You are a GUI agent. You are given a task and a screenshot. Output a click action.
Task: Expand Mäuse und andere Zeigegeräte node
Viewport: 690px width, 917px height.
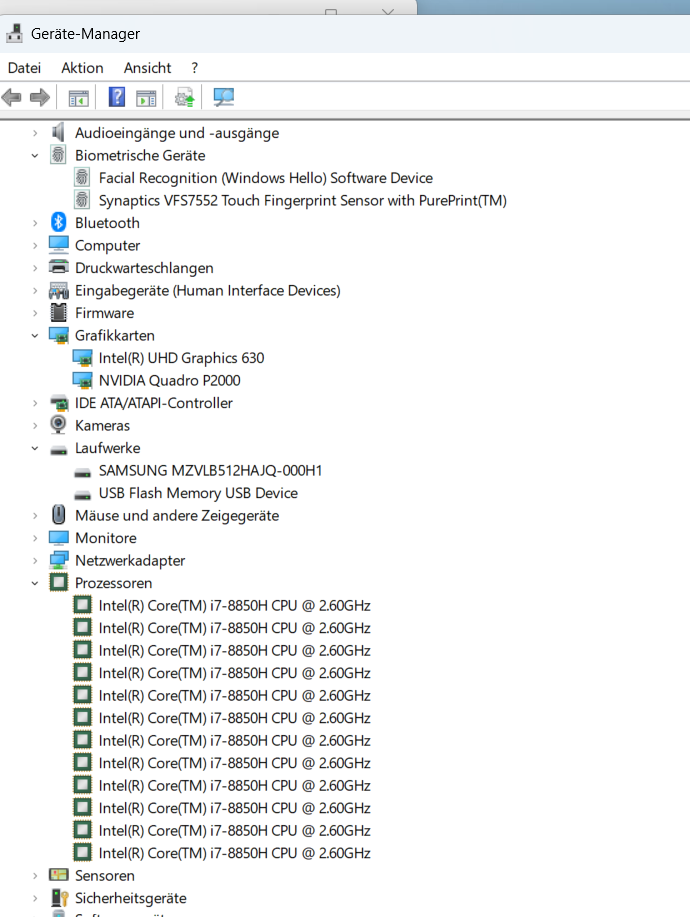point(35,515)
